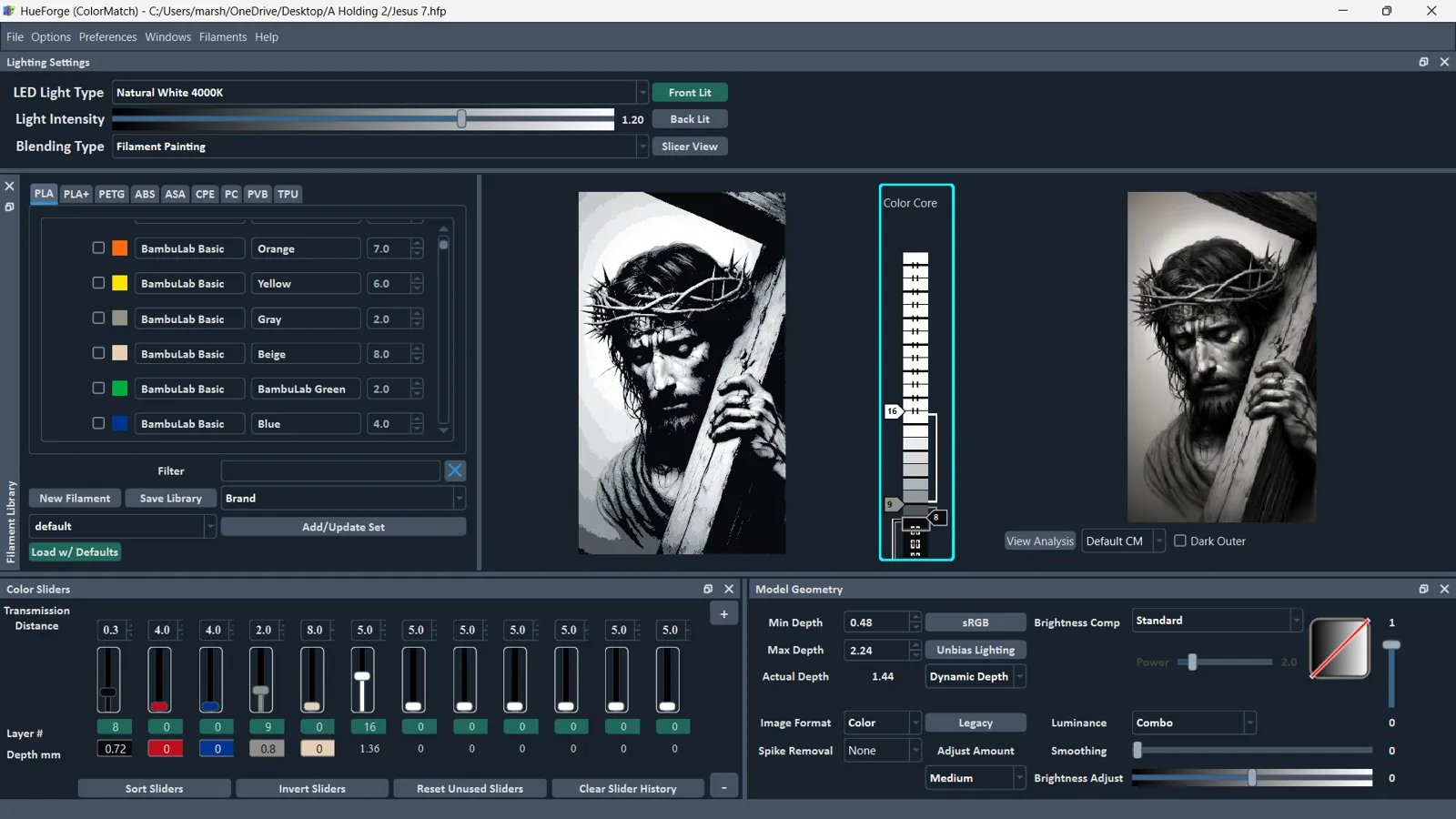The height and width of the screenshot is (819, 1456).
Task: Open the Preferences menu
Action: [107, 37]
